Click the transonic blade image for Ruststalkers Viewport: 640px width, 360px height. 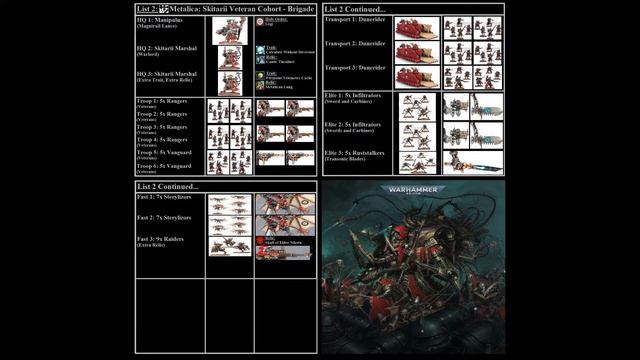coord(473,162)
